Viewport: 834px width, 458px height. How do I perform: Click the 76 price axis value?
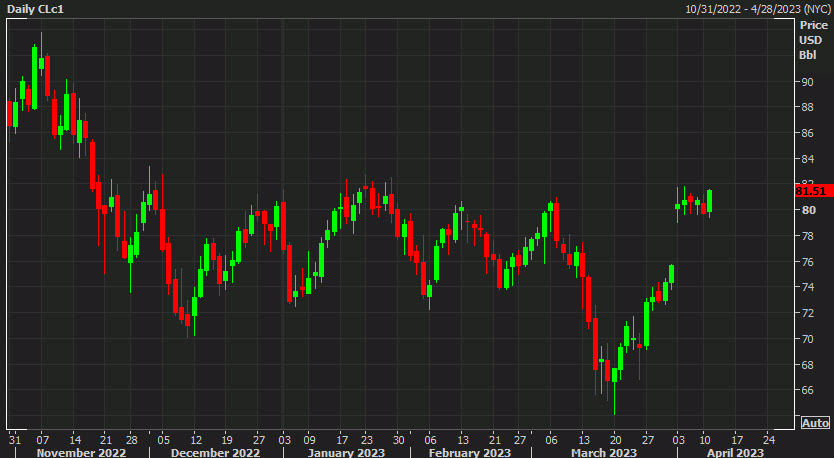click(808, 262)
